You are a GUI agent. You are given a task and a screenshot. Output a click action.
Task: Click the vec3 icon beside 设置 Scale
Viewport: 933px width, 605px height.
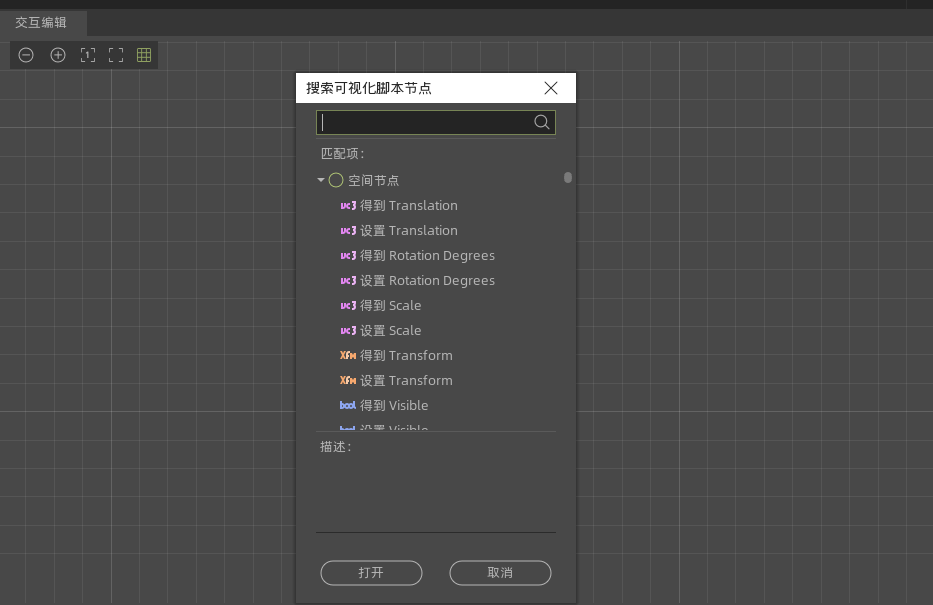coord(348,331)
